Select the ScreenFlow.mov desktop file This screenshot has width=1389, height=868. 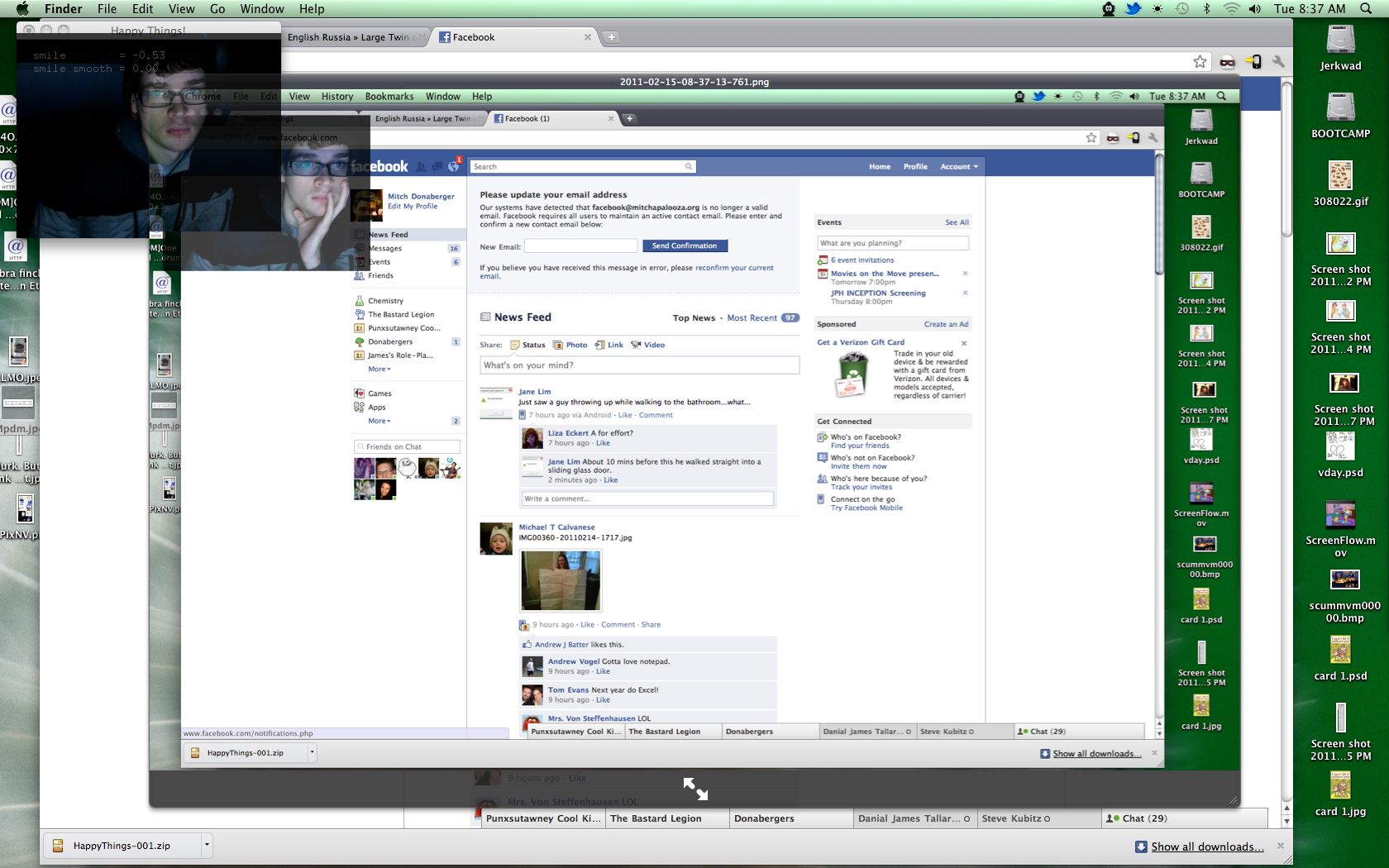tap(1340, 516)
